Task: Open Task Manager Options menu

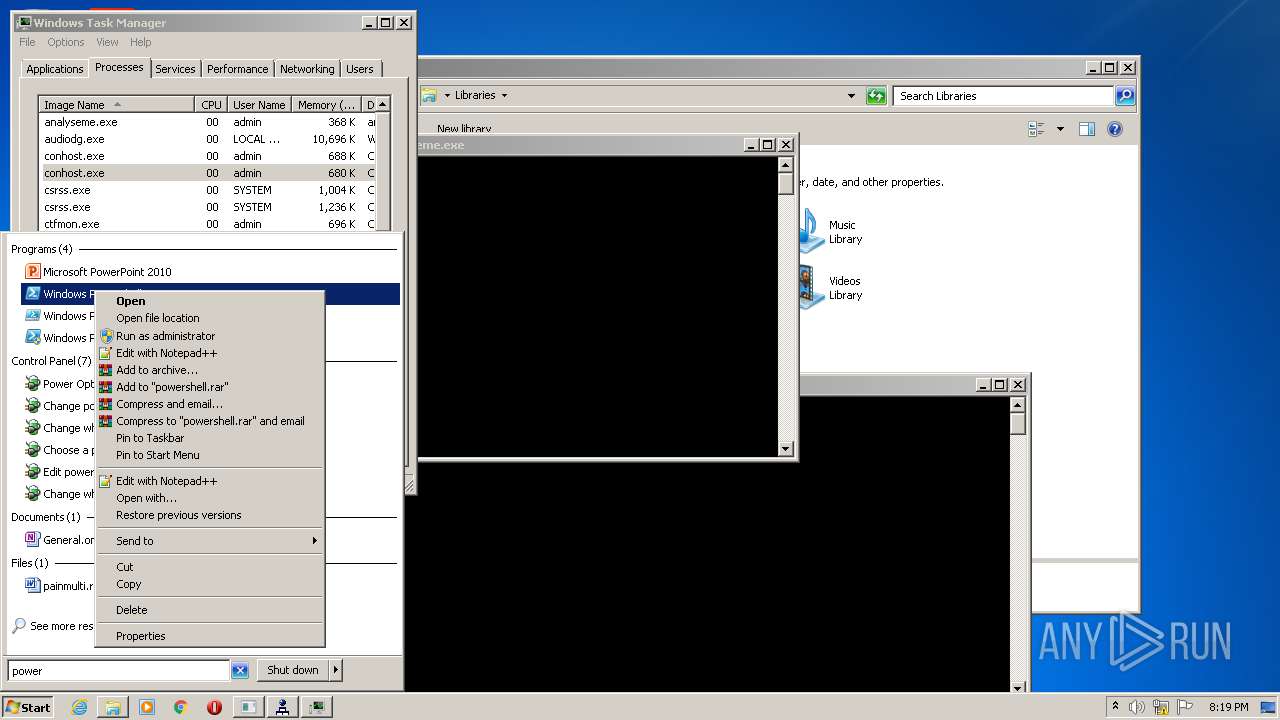Action: pos(66,42)
